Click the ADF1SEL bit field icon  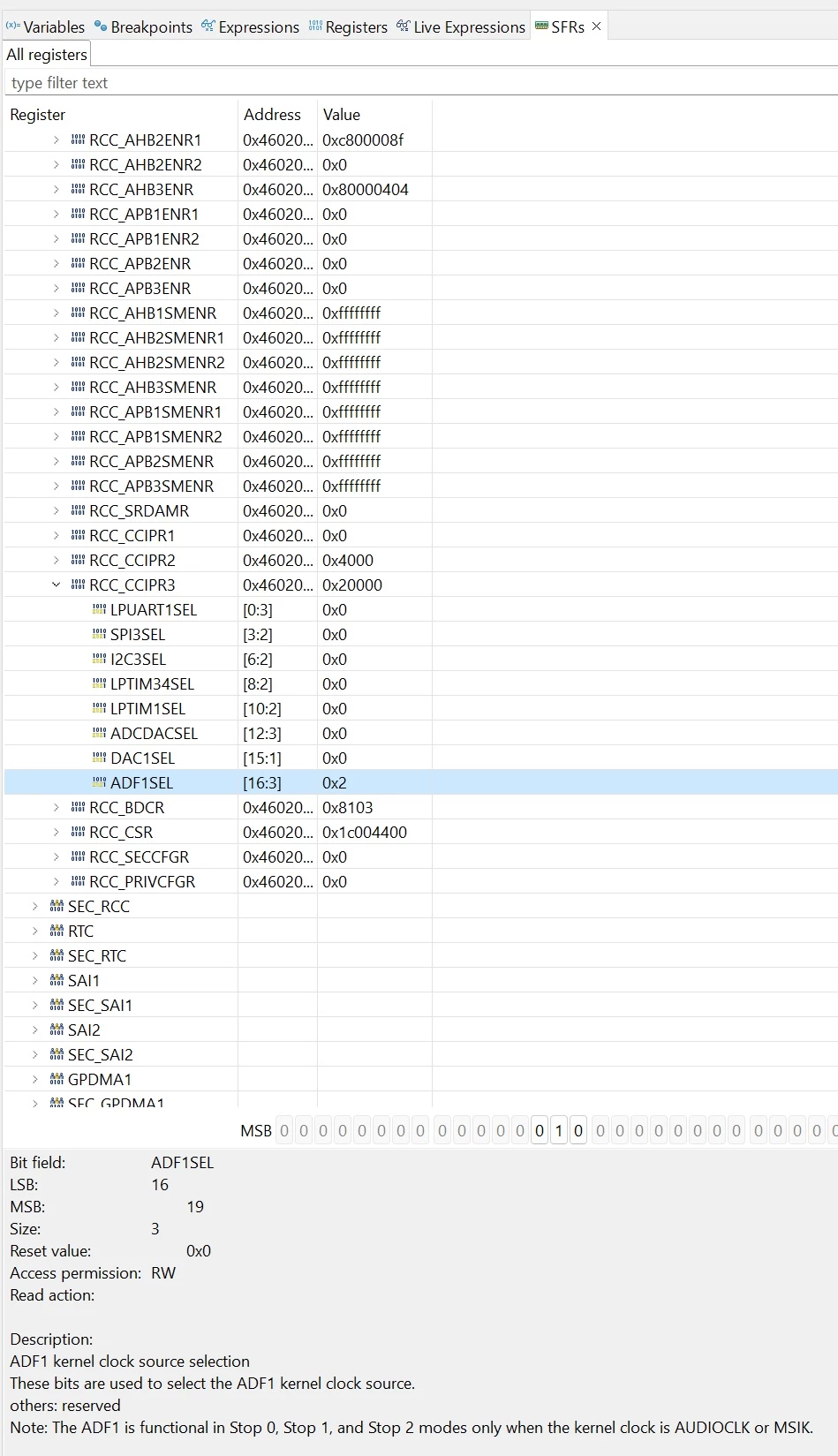tap(99, 782)
